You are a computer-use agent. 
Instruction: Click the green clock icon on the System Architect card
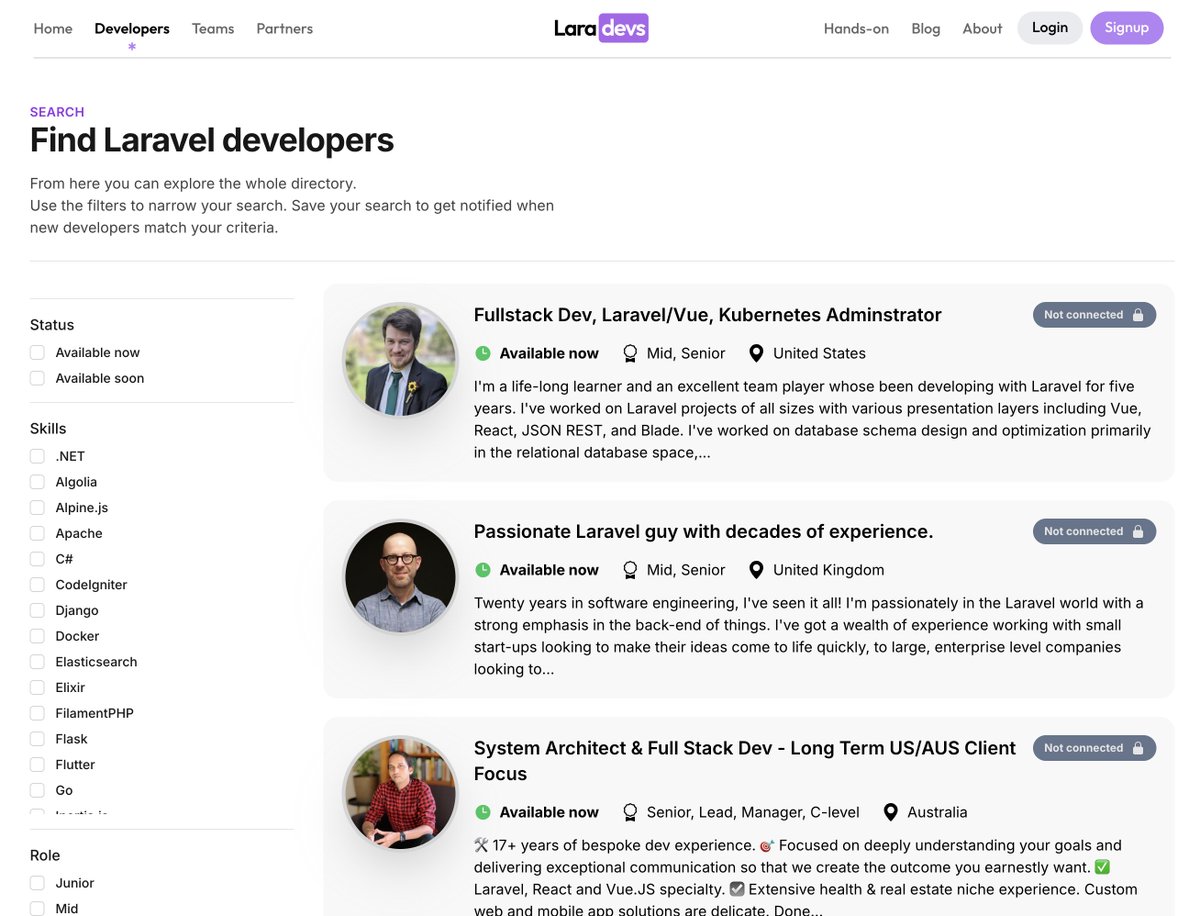coord(483,812)
